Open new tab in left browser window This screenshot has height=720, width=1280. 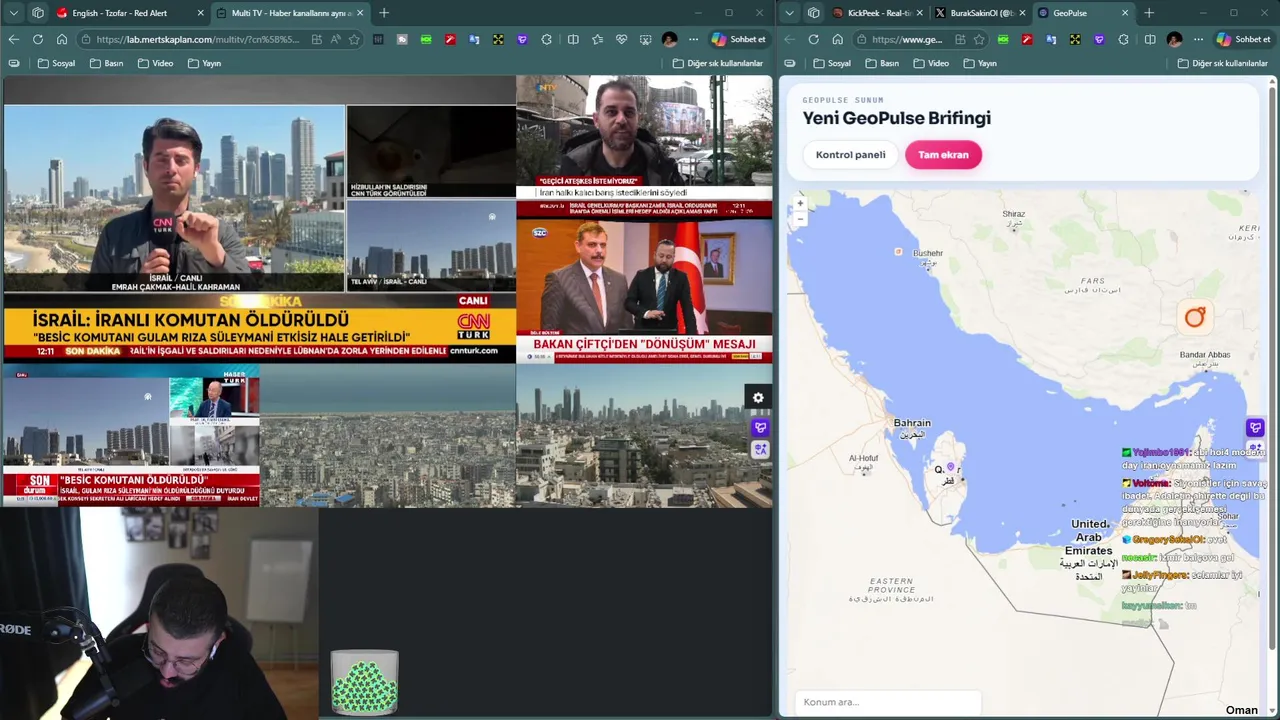tap(384, 13)
